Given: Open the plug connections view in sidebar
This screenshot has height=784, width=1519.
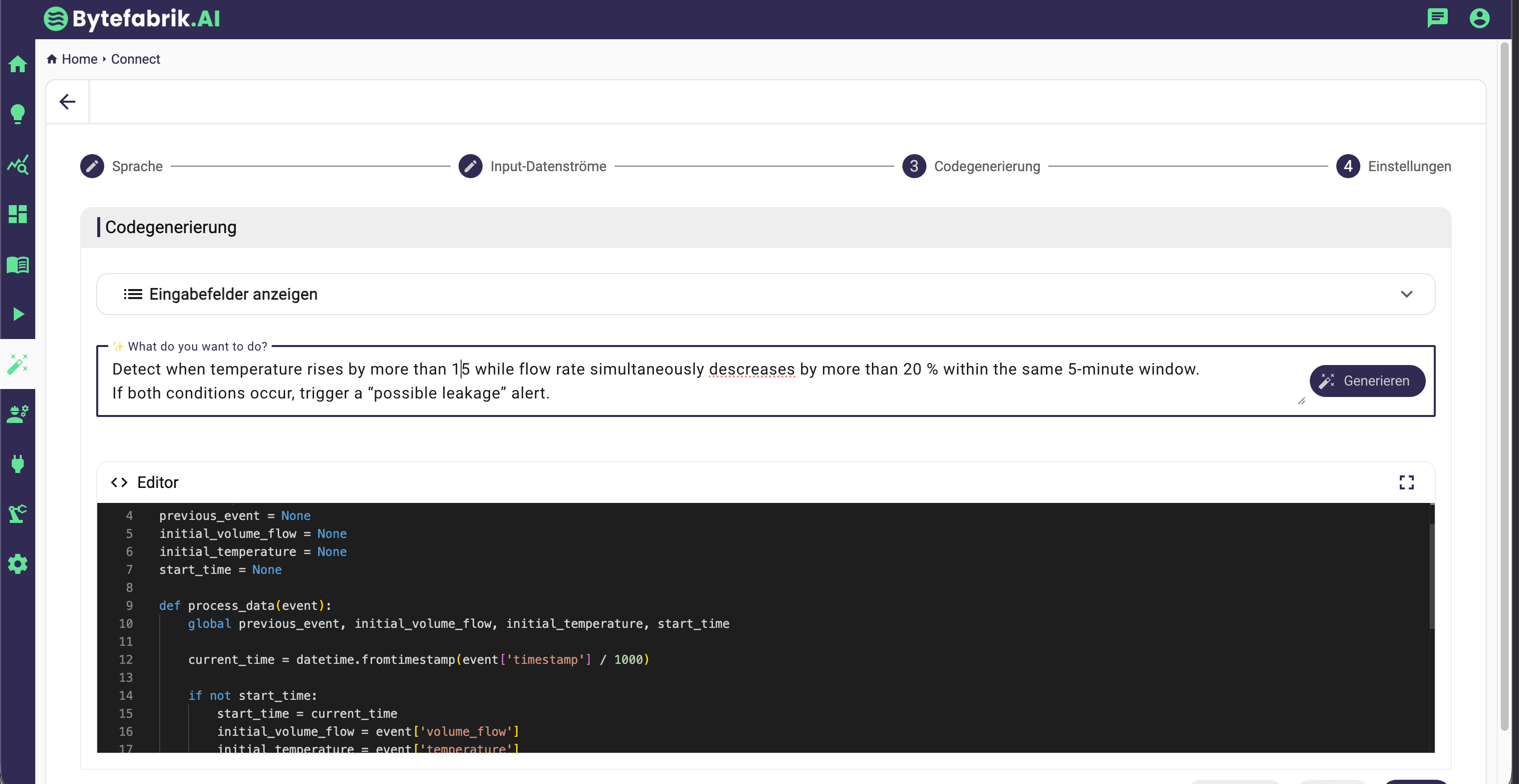Looking at the screenshot, I should click(x=18, y=463).
